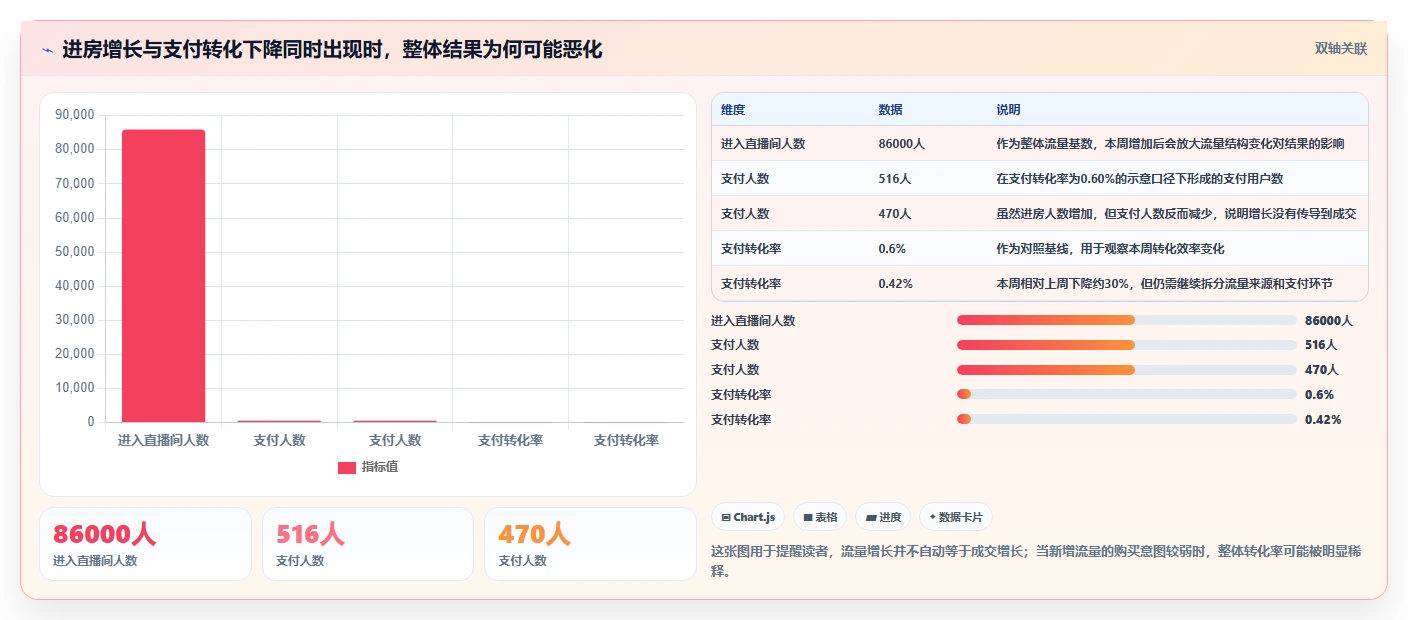Click the footer note starting 这张图用于提醒读者
Viewport: 1408px width, 620px height.
(x=1035, y=561)
